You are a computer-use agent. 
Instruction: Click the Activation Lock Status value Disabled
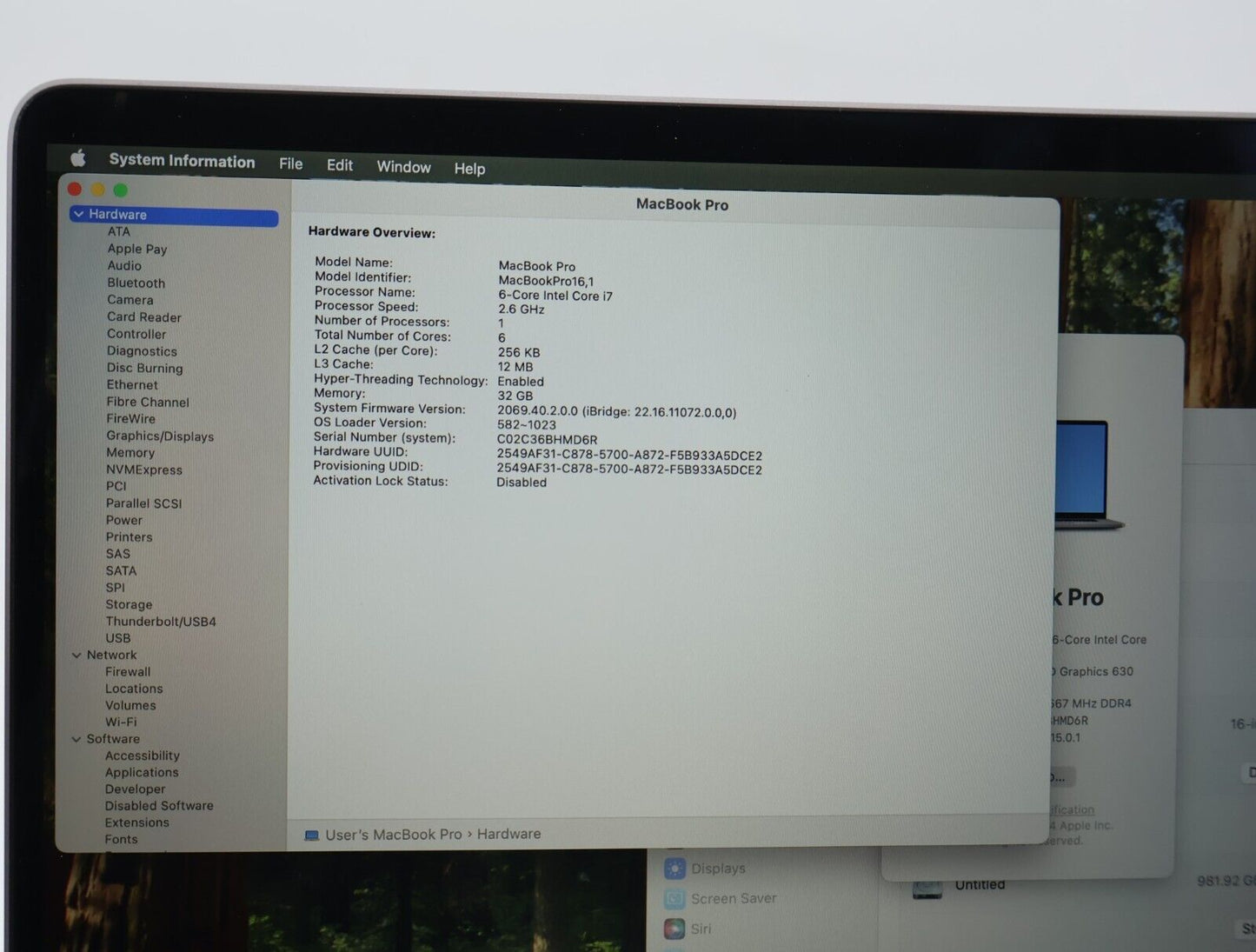pyautogui.click(x=522, y=483)
